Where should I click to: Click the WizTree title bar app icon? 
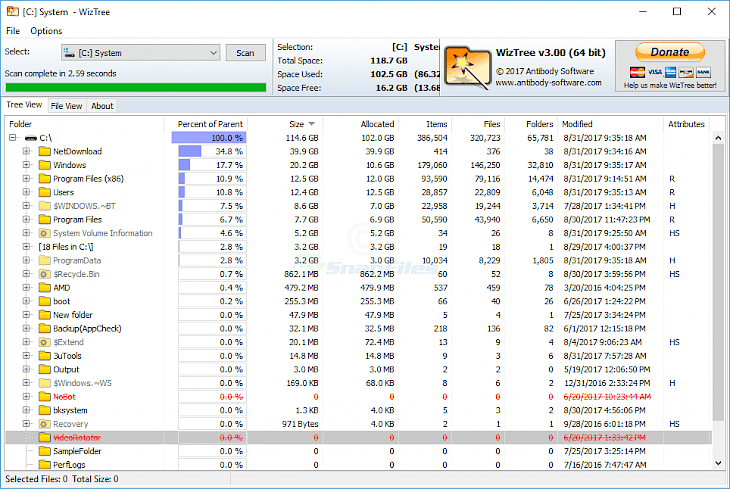13,12
